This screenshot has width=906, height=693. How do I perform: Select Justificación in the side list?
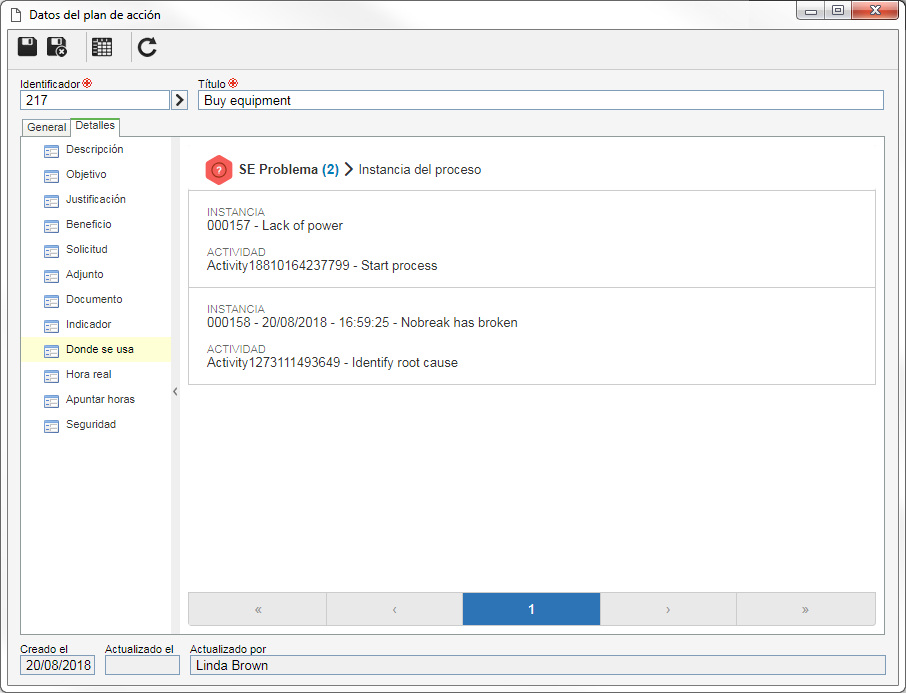click(96, 199)
